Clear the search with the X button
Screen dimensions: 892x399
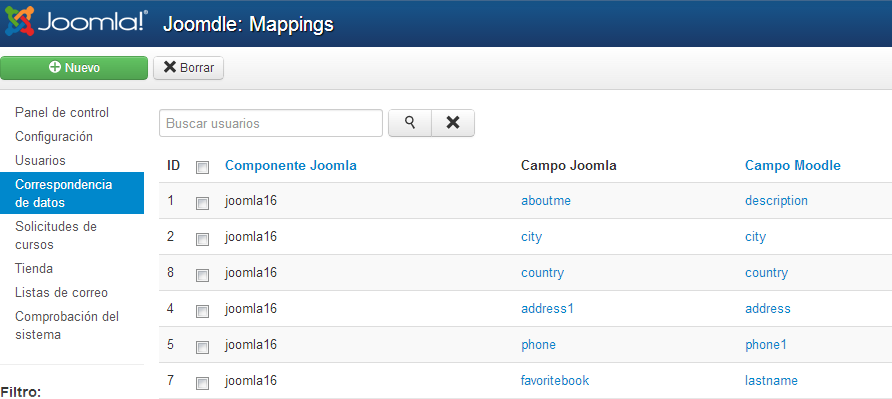(453, 123)
